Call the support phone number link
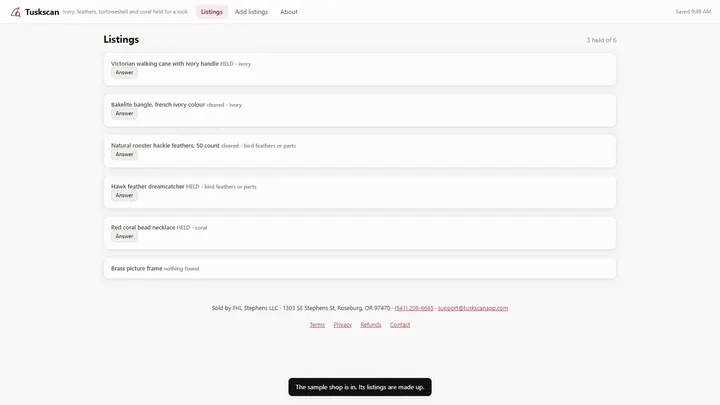This screenshot has height=405, width=720. tap(414, 308)
